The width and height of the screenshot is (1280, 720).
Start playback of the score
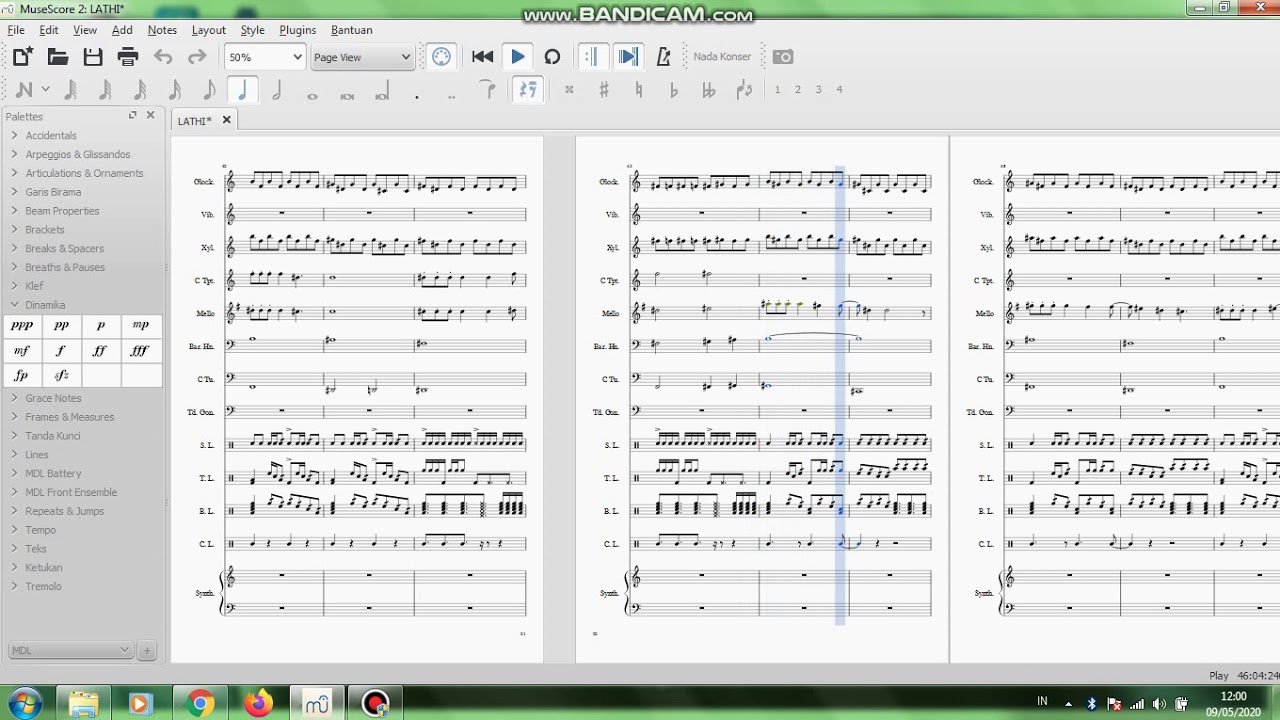point(517,57)
